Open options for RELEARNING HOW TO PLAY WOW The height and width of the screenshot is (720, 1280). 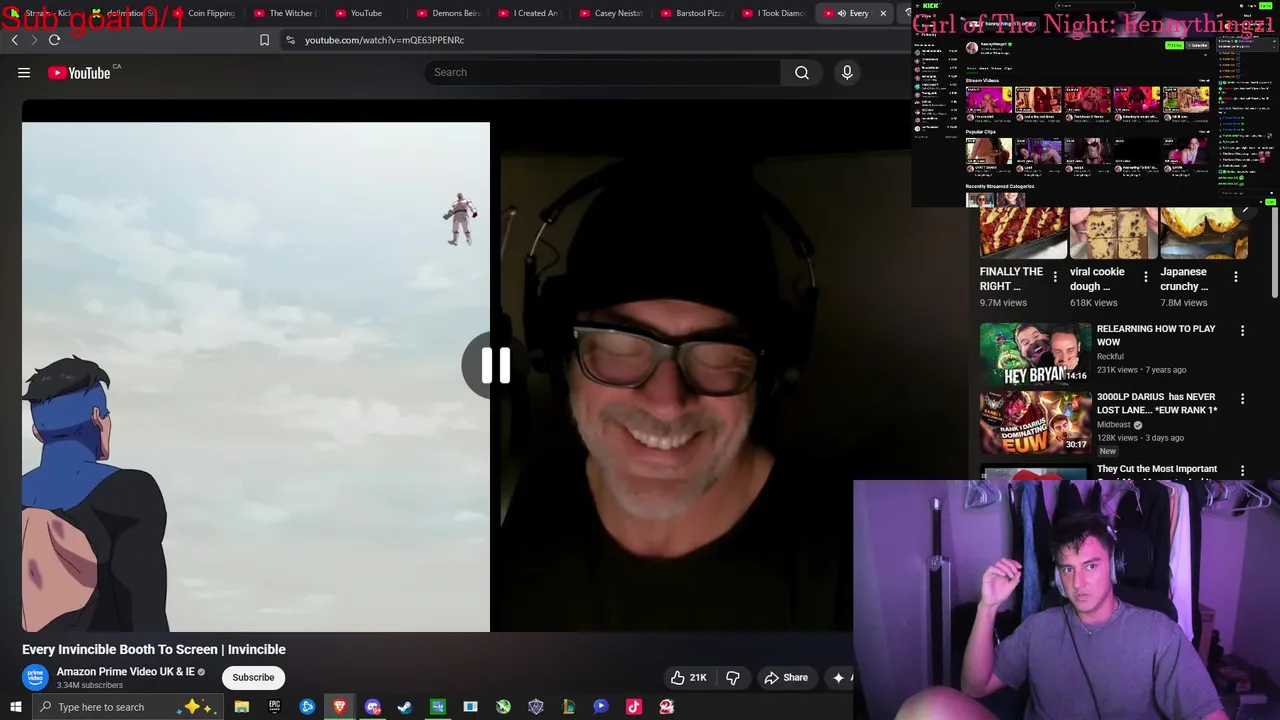click(x=1242, y=330)
